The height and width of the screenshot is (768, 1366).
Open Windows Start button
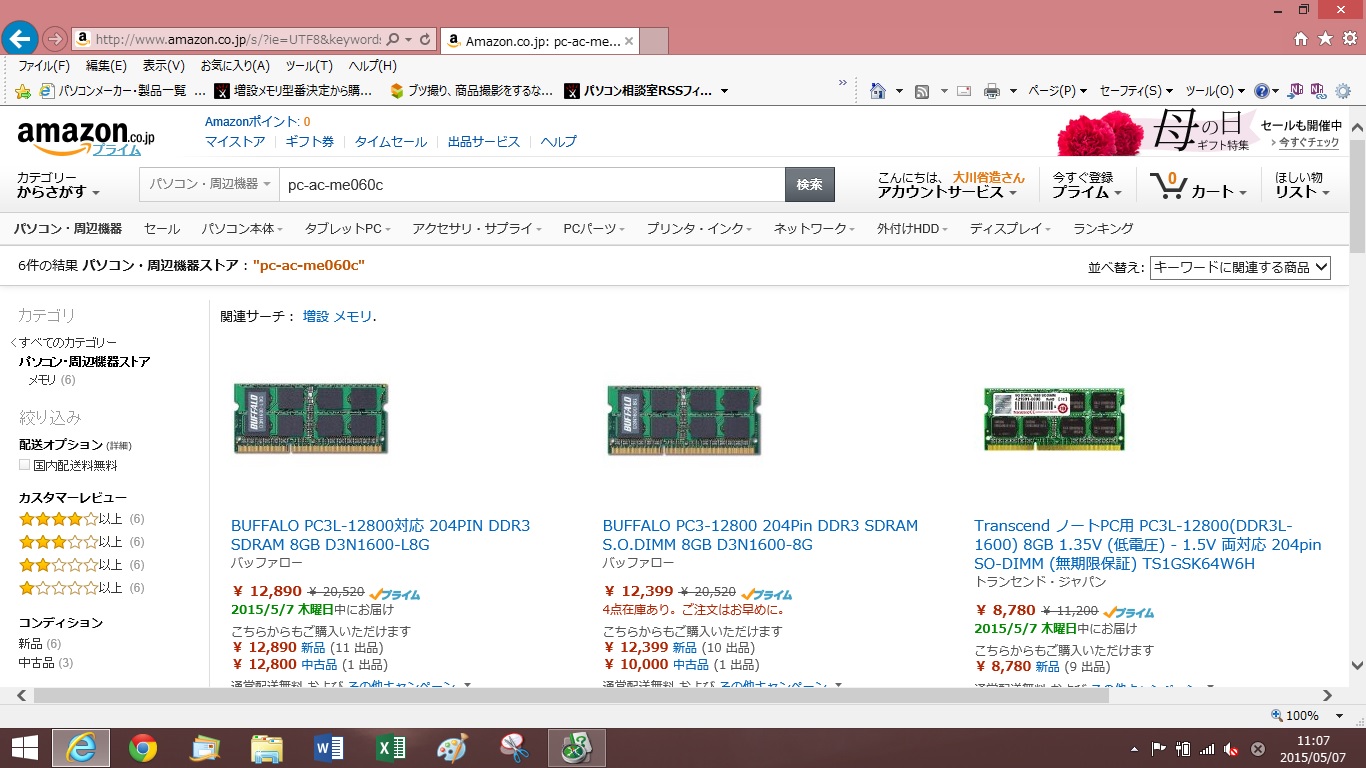click(25, 747)
